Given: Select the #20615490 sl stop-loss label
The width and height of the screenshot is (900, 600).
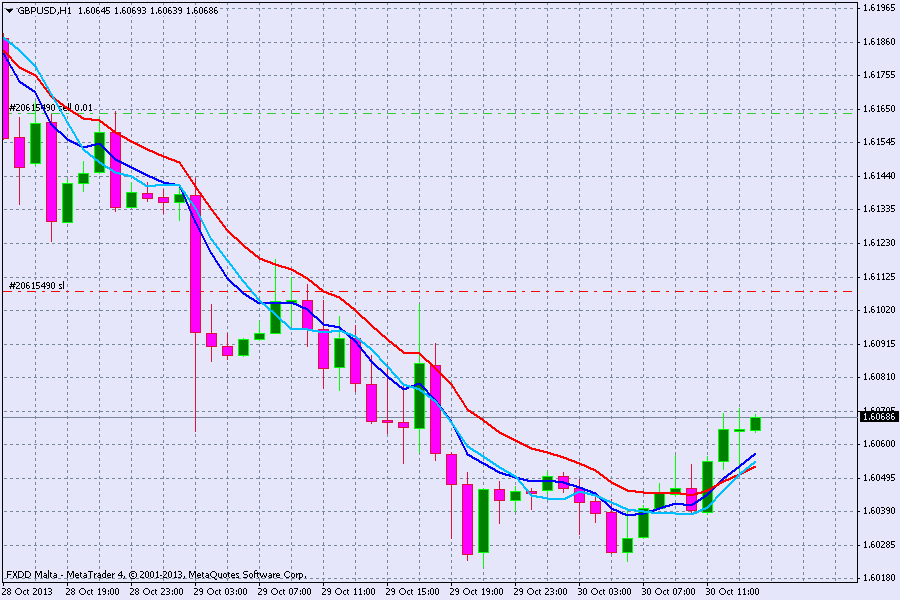Looking at the screenshot, I should [37, 286].
